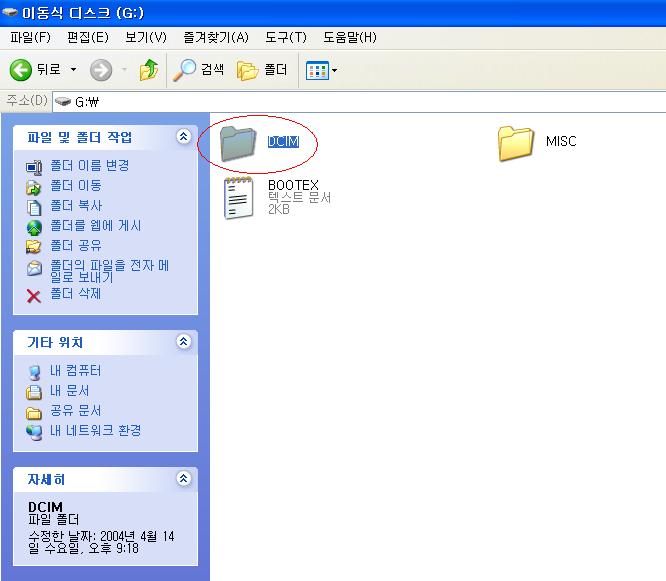
Task: Open 공유 문서 shared documents link
Action: 76,411
